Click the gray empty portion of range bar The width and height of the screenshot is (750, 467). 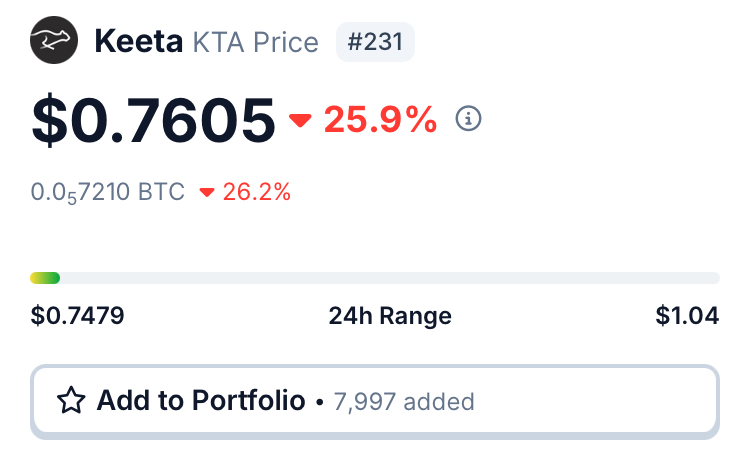coord(390,278)
